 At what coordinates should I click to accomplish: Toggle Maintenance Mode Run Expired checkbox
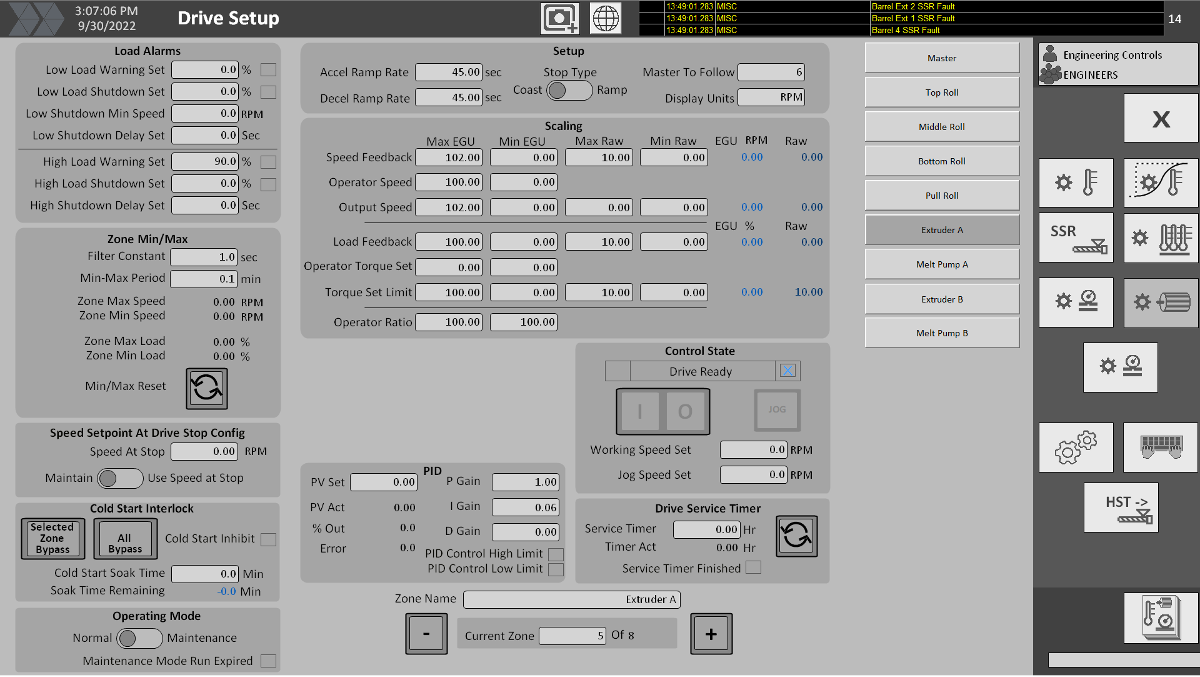point(268,661)
